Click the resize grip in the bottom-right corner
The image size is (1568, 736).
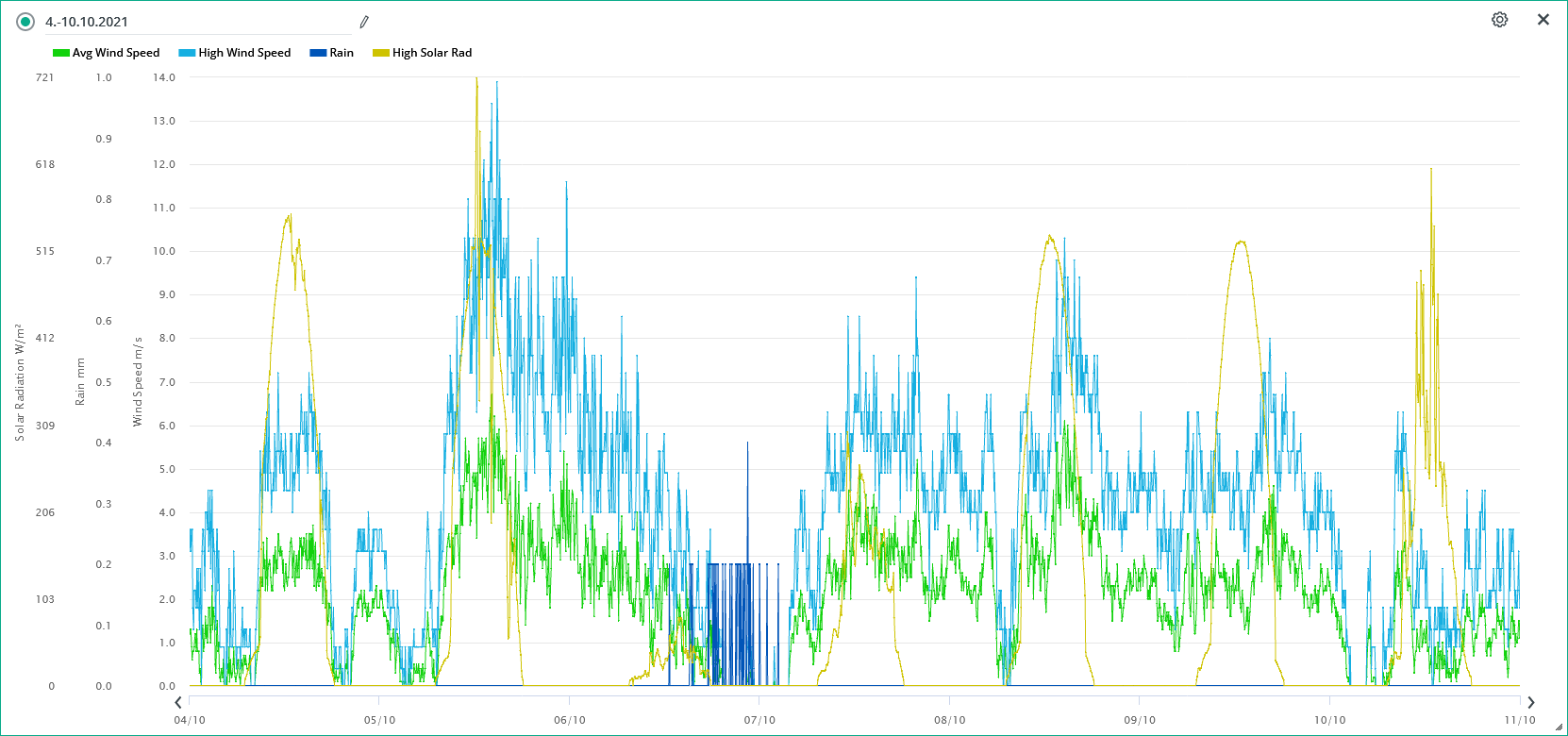(1559, 727)
